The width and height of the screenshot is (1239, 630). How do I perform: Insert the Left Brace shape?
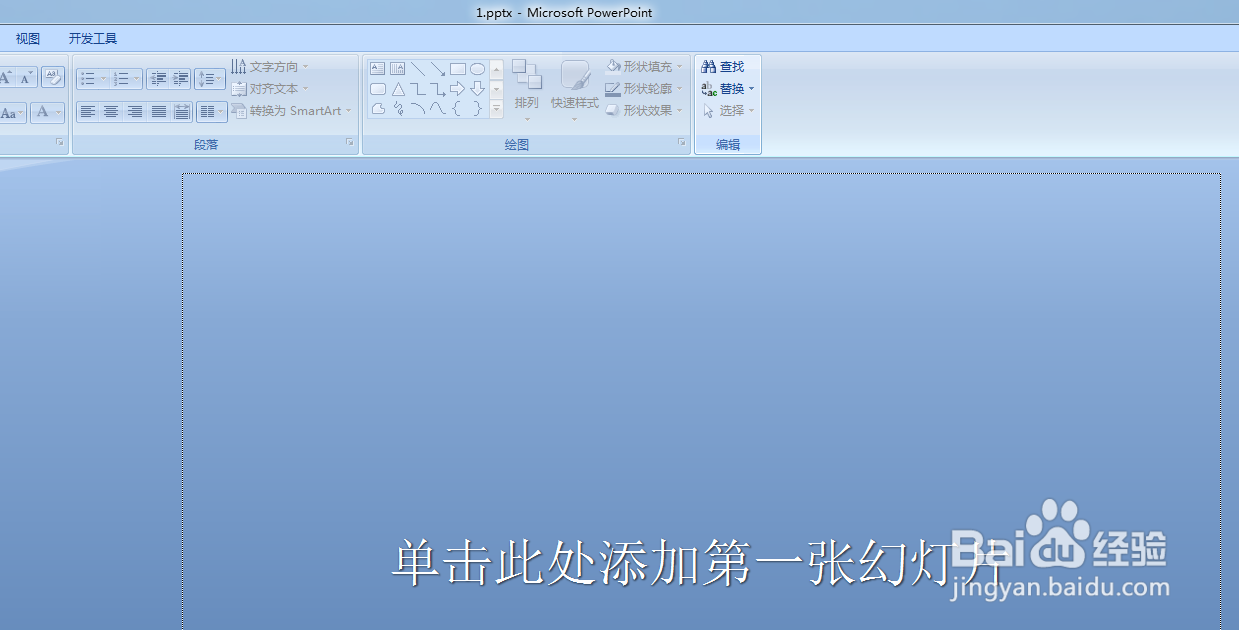[x=458, y=109]
